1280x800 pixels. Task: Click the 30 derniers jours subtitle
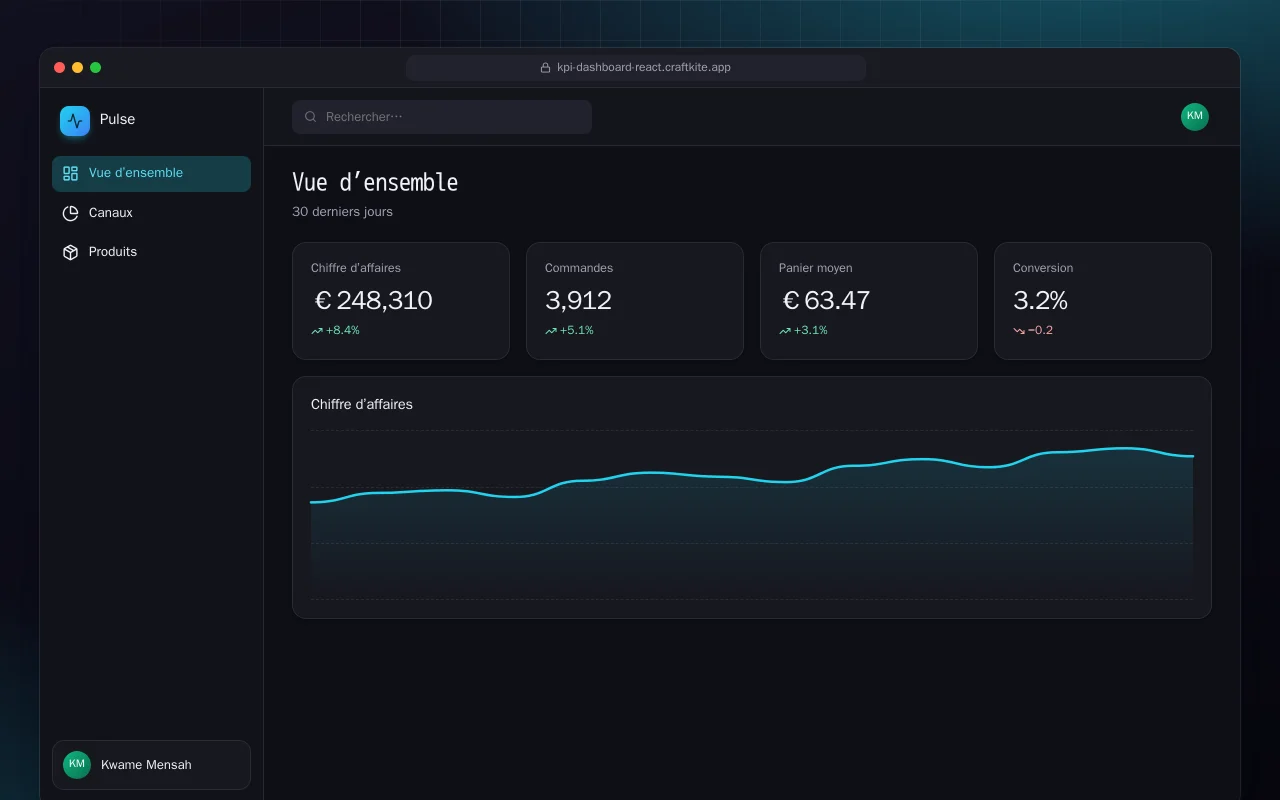[342, 212]
